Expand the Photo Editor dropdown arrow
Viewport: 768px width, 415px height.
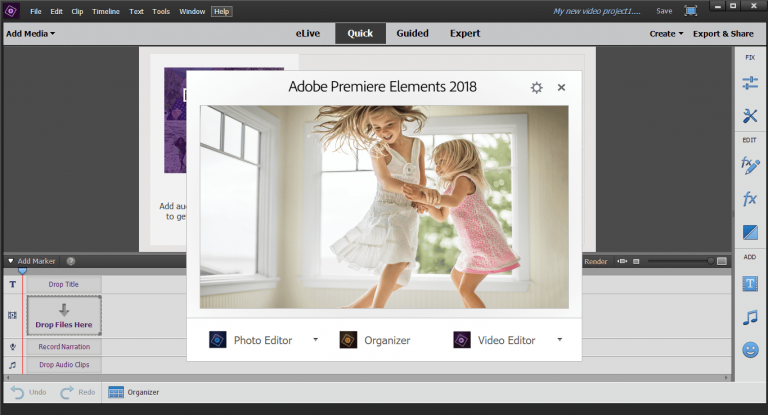point(315,340)
